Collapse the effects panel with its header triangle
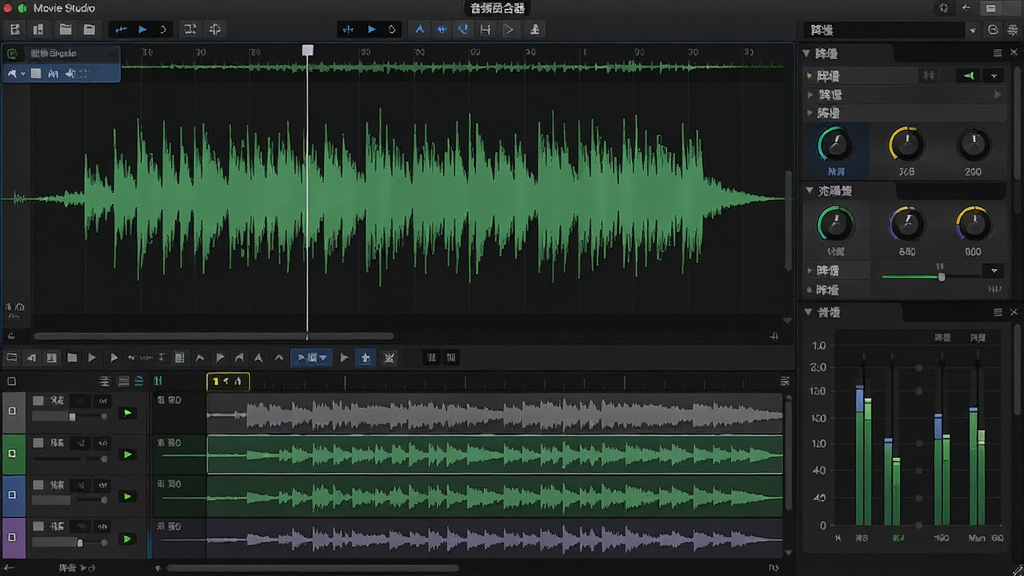This screenshot has width=1024, height=576. coord(807,53)
